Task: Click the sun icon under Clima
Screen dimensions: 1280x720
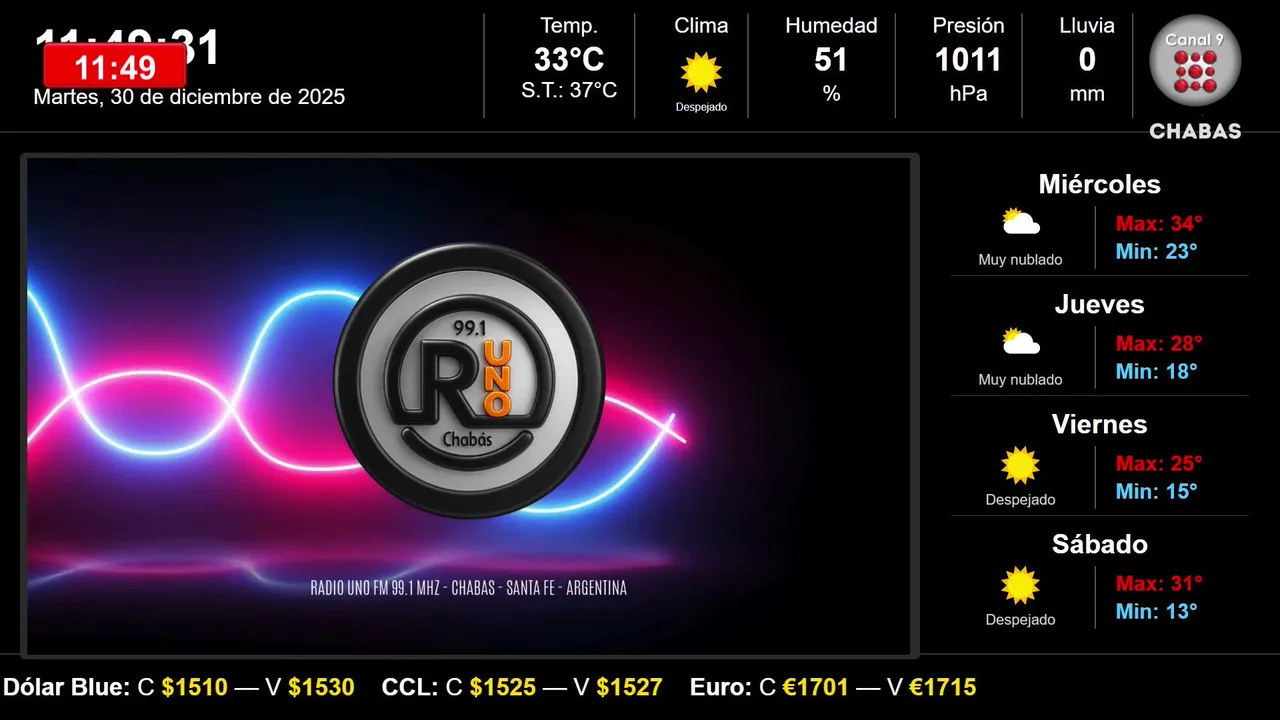Action: pyautogui.click(x=701, y=72)
